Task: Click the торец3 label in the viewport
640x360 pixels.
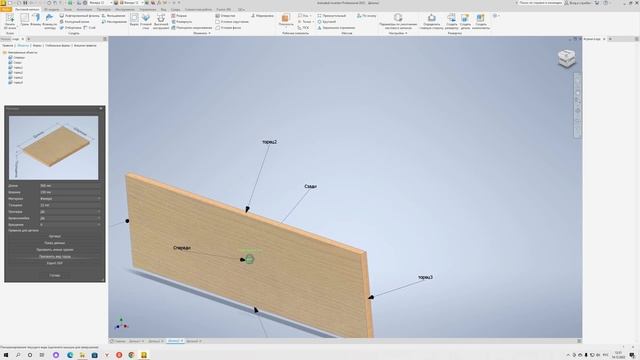Action: pyautogui.click(x=425, y=277)
